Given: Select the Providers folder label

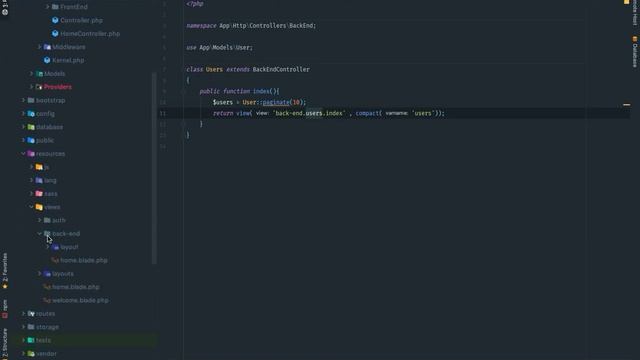Looking at the screenshot, I should [x=58, y=87].
